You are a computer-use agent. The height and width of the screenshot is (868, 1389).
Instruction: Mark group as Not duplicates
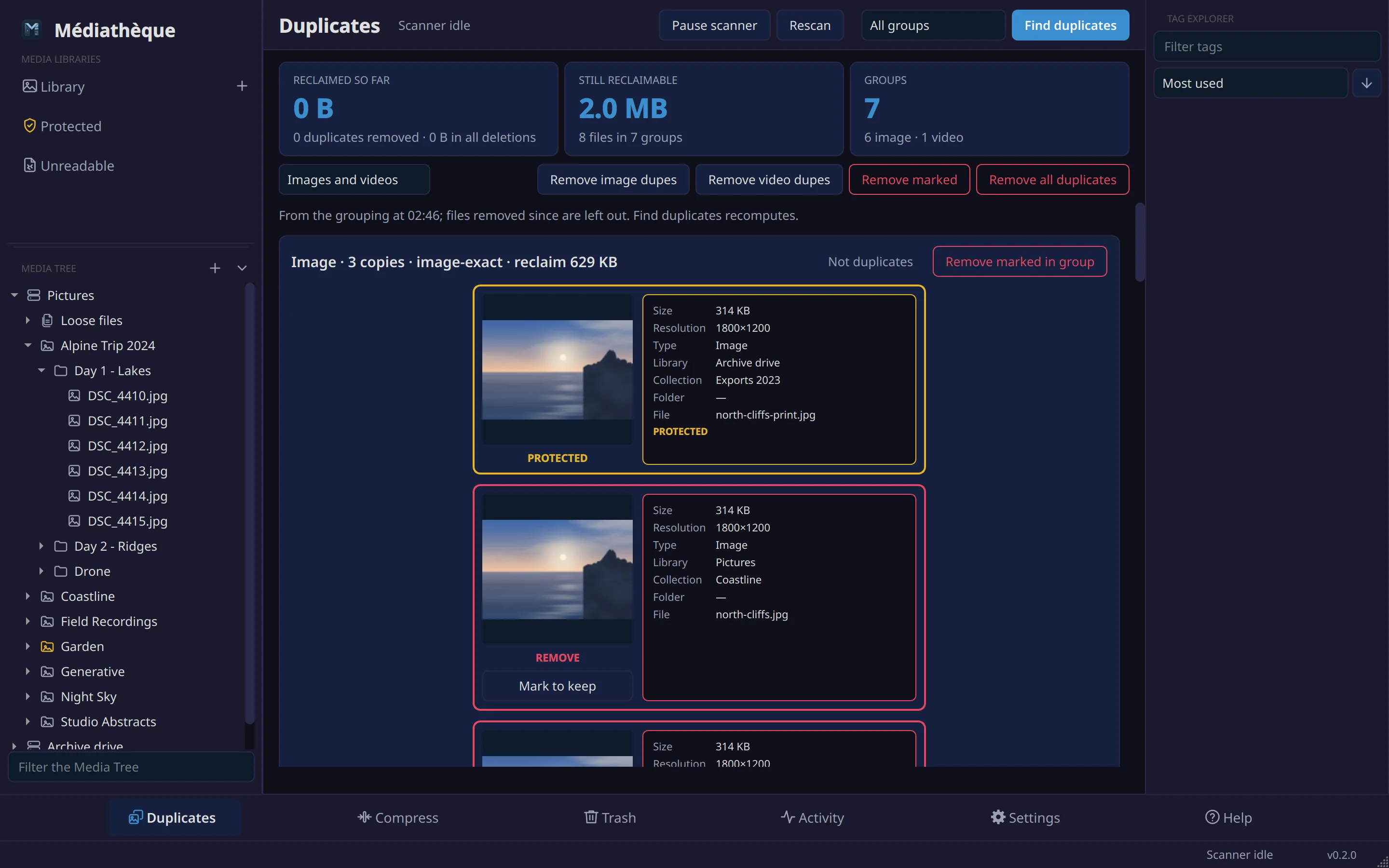(x=870, y=262)
